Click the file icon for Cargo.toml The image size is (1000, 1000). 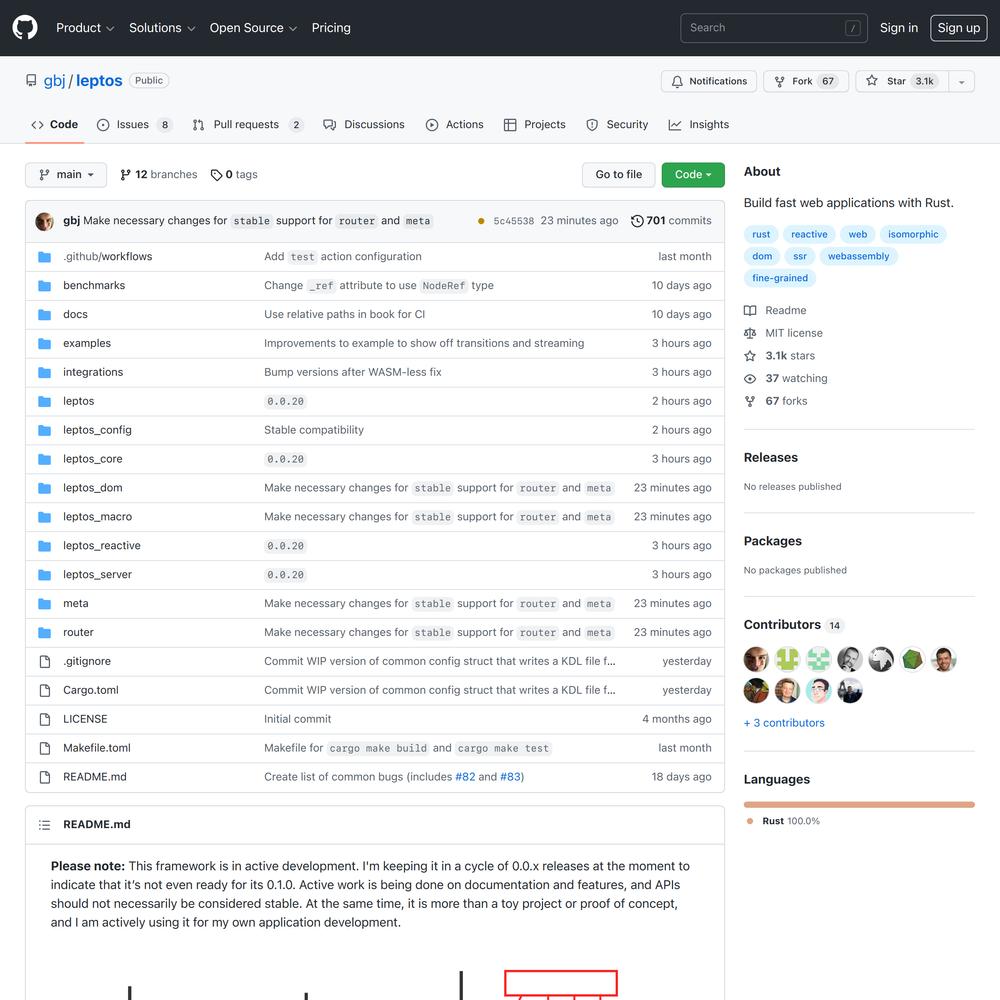(45, 690)
